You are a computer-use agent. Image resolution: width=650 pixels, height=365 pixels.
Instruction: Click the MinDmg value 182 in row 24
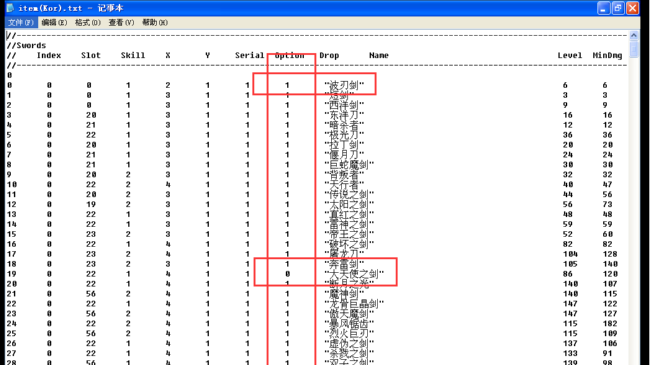(x=610, y=324)
